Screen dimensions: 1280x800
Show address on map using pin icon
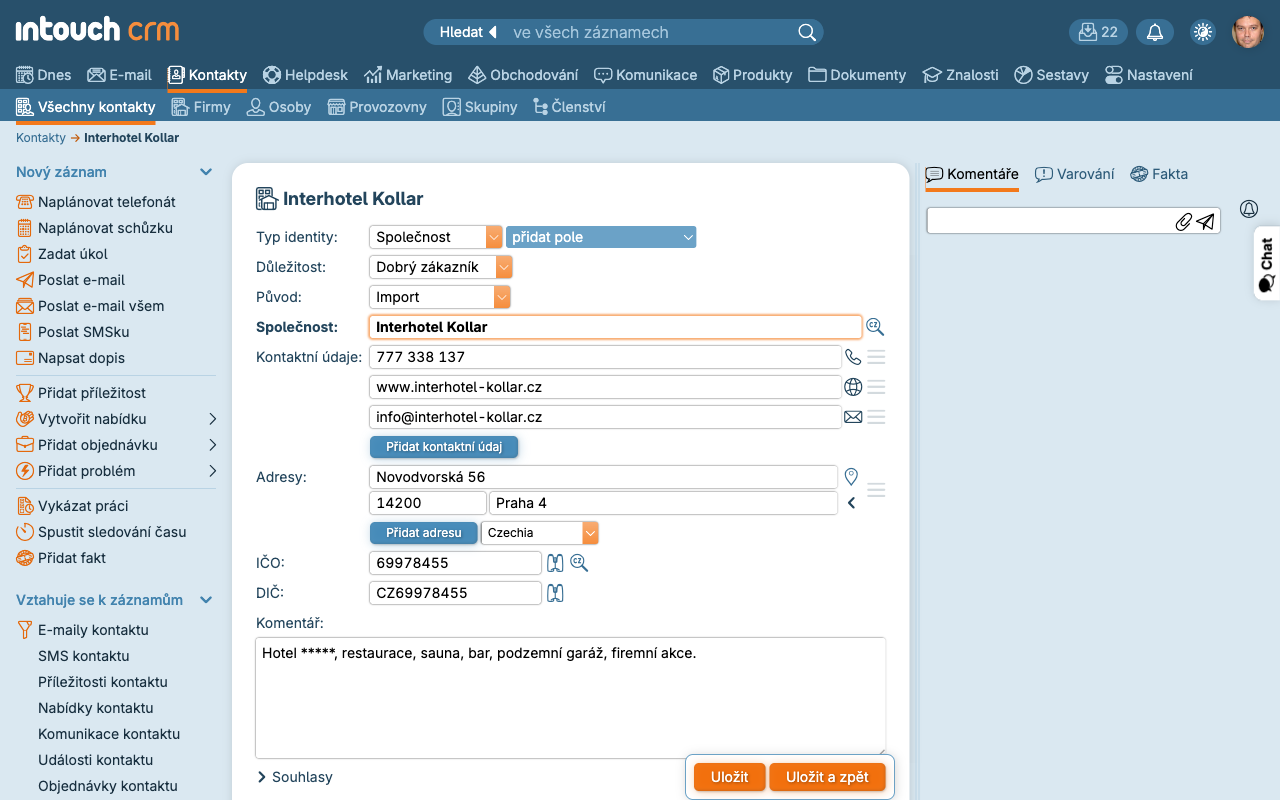[x=852, y=476]
